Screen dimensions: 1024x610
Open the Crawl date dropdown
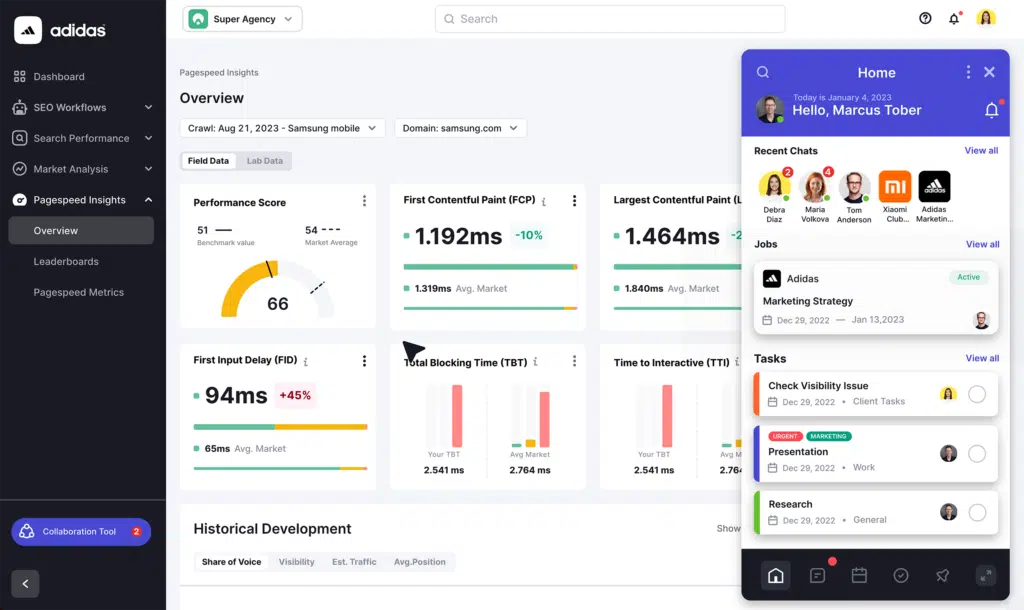click(282, 128)
